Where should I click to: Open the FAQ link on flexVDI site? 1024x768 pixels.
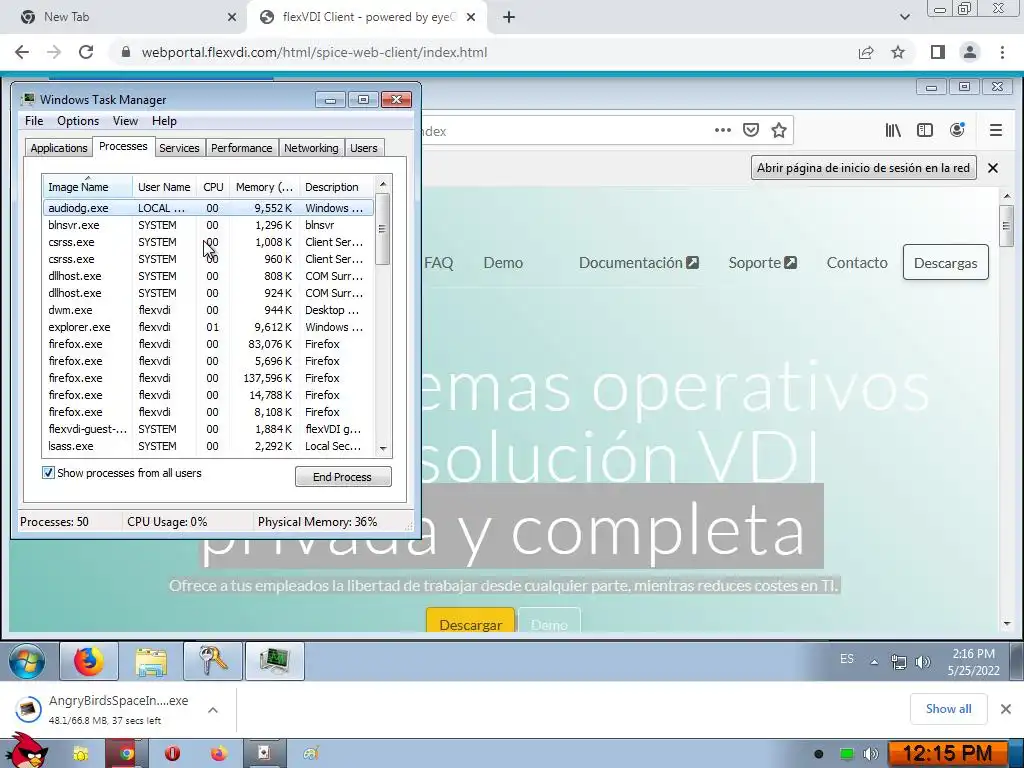pyautogui.click(x=438, y=263)
